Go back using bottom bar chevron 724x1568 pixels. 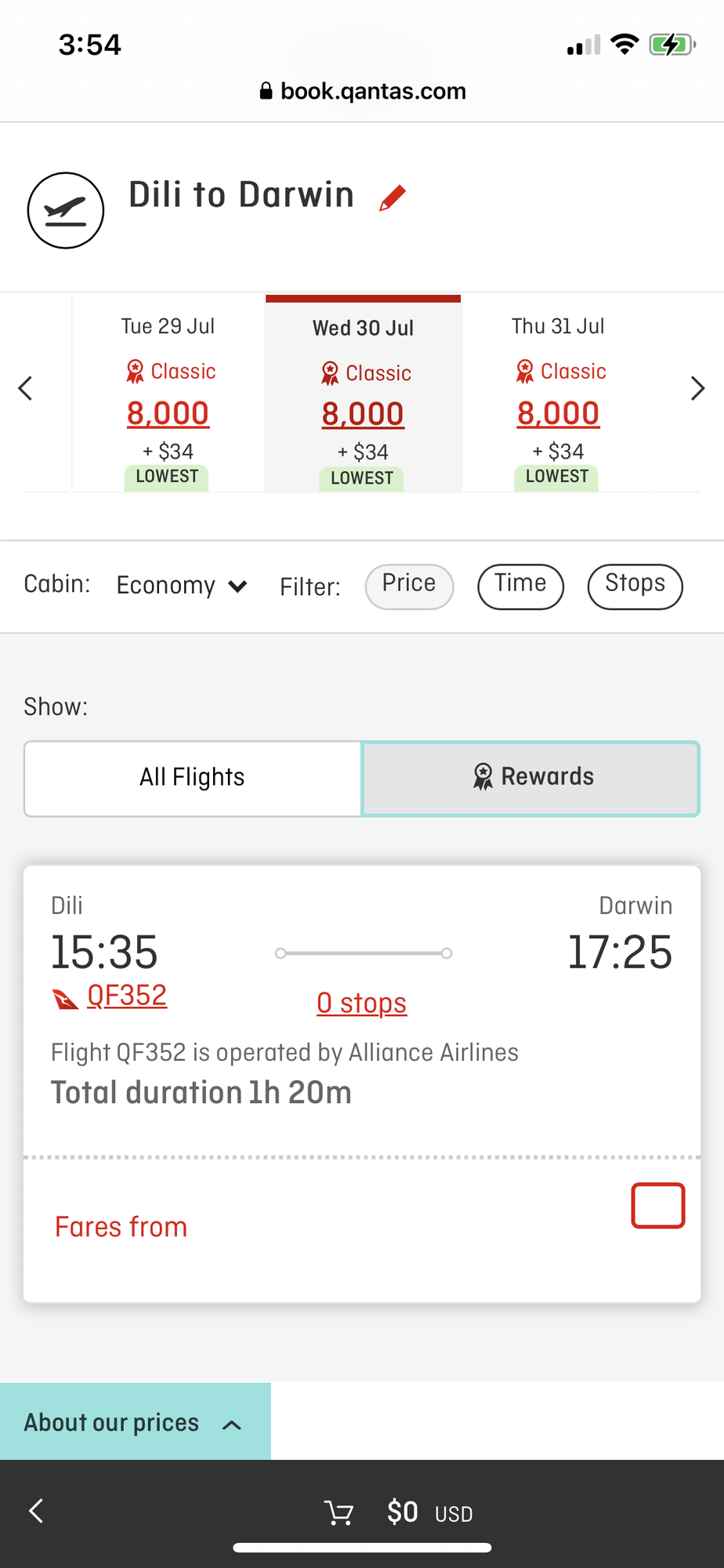36,1510
